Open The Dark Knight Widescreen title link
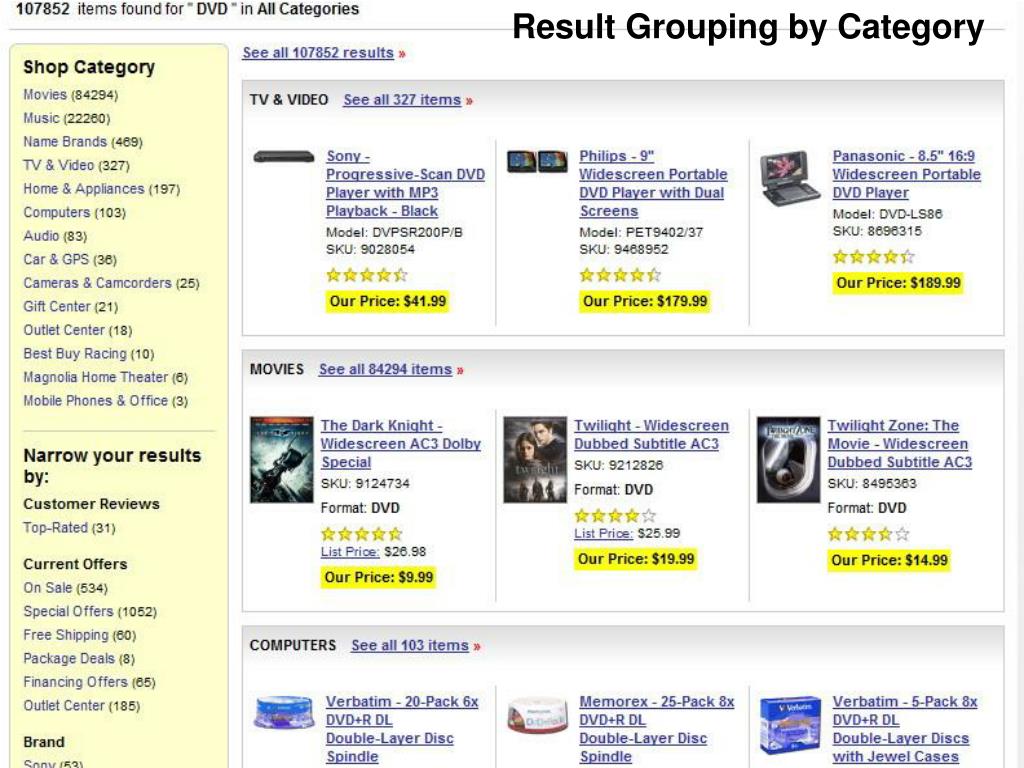The image size is (1024, 768). click(x=400, y=443)
